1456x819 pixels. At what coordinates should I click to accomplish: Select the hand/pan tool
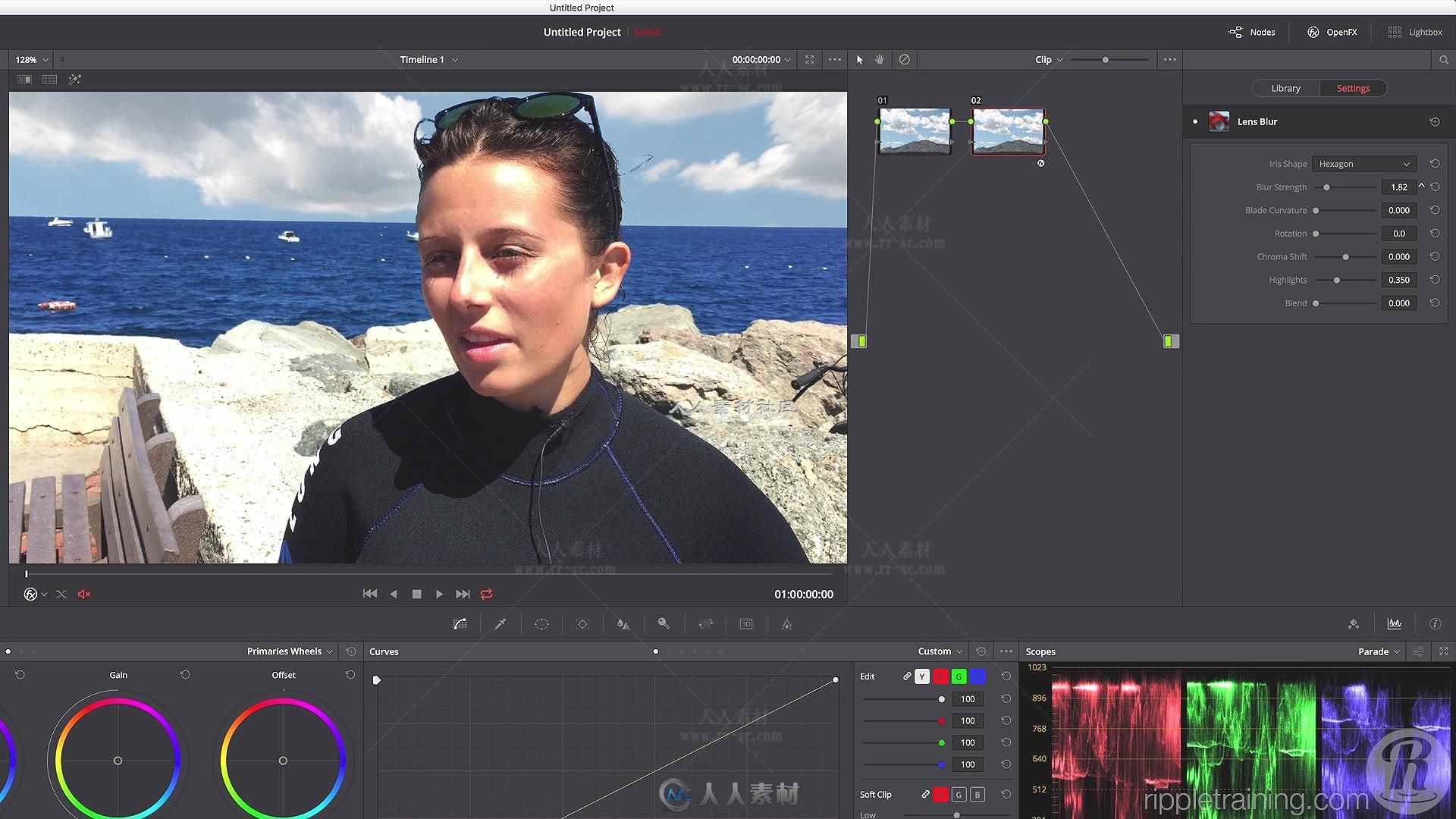pos(879,59)
